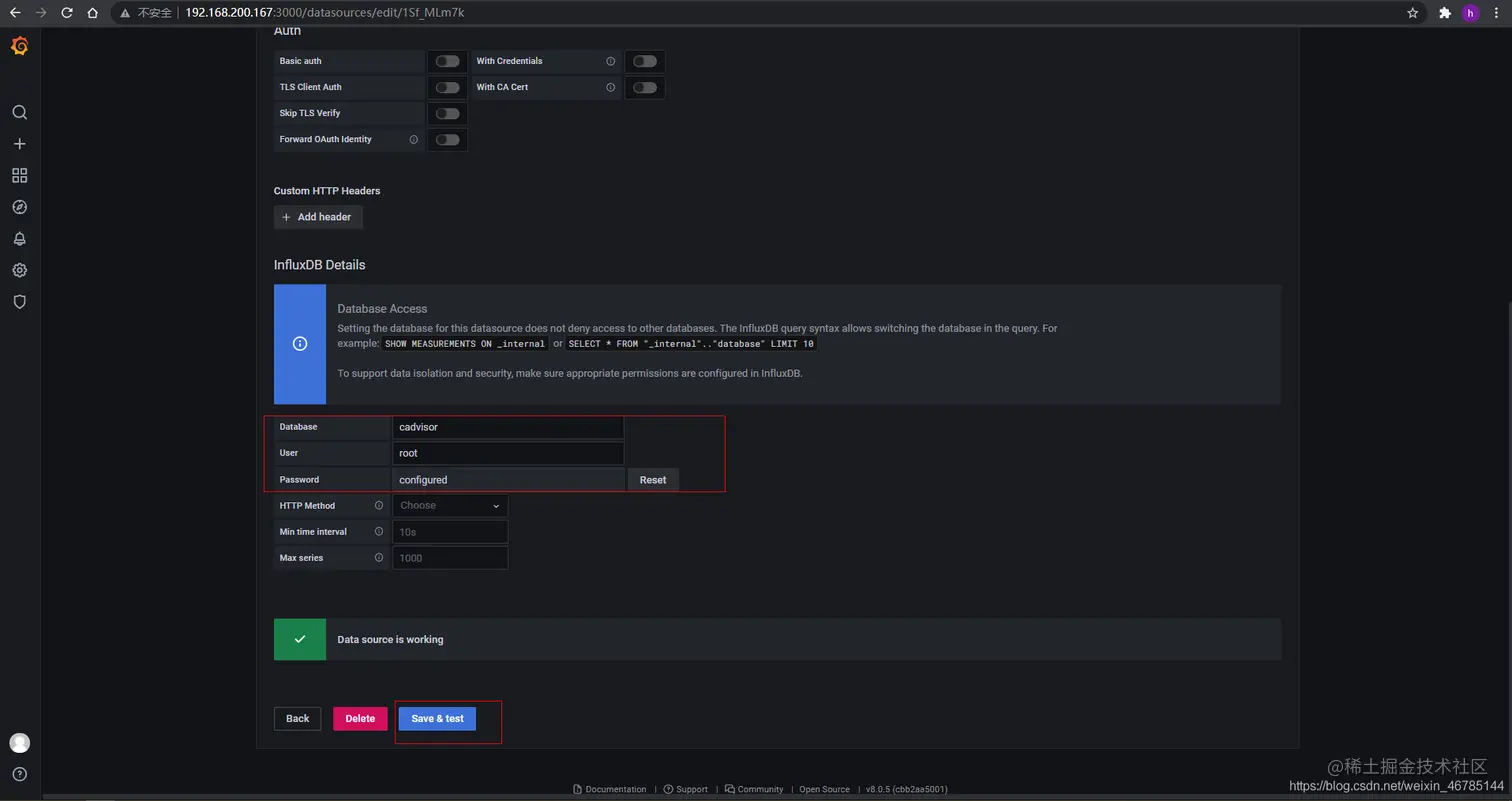The height and width of the screenshot is (801, 1512).
Task: Open the Server Admin shield icon
Action: pos(19,301)
